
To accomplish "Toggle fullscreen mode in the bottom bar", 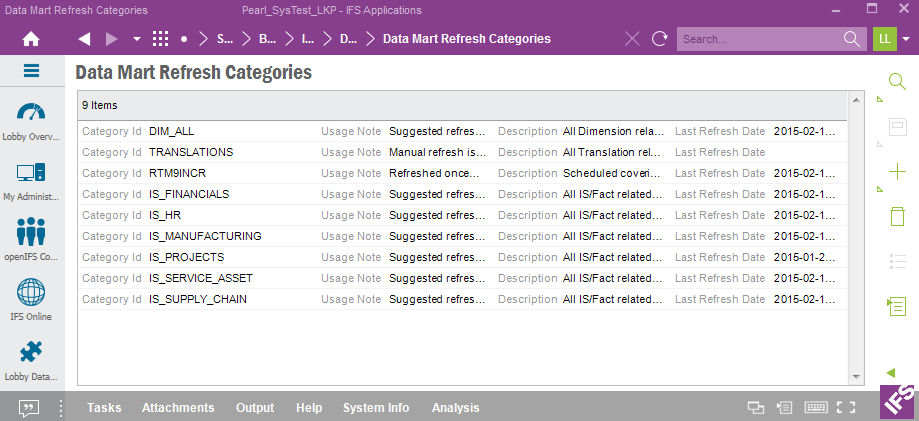I will (x=846, y=407).
